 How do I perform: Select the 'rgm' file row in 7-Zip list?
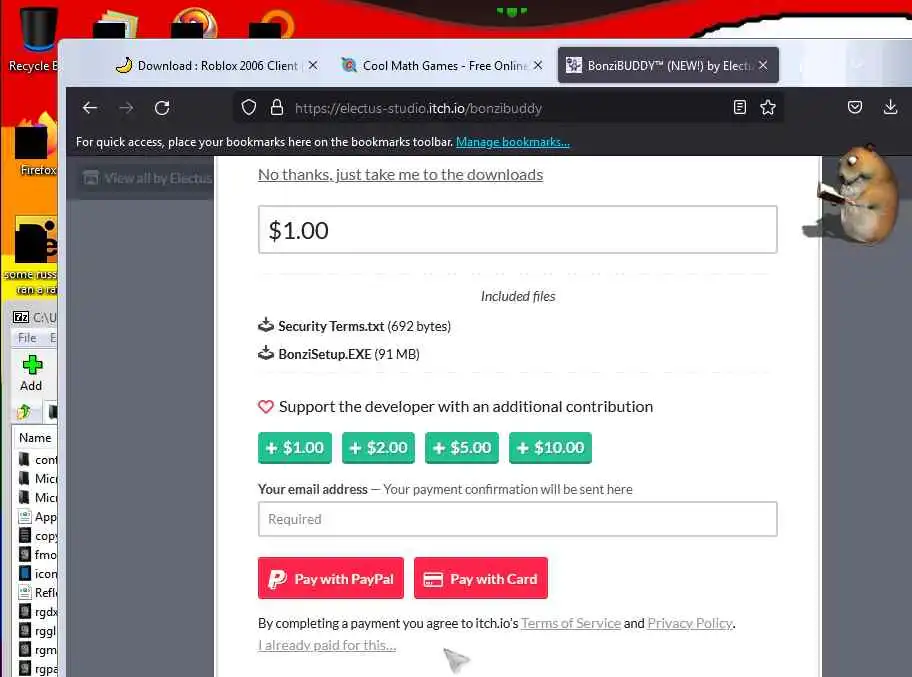(x=37, y=650)
